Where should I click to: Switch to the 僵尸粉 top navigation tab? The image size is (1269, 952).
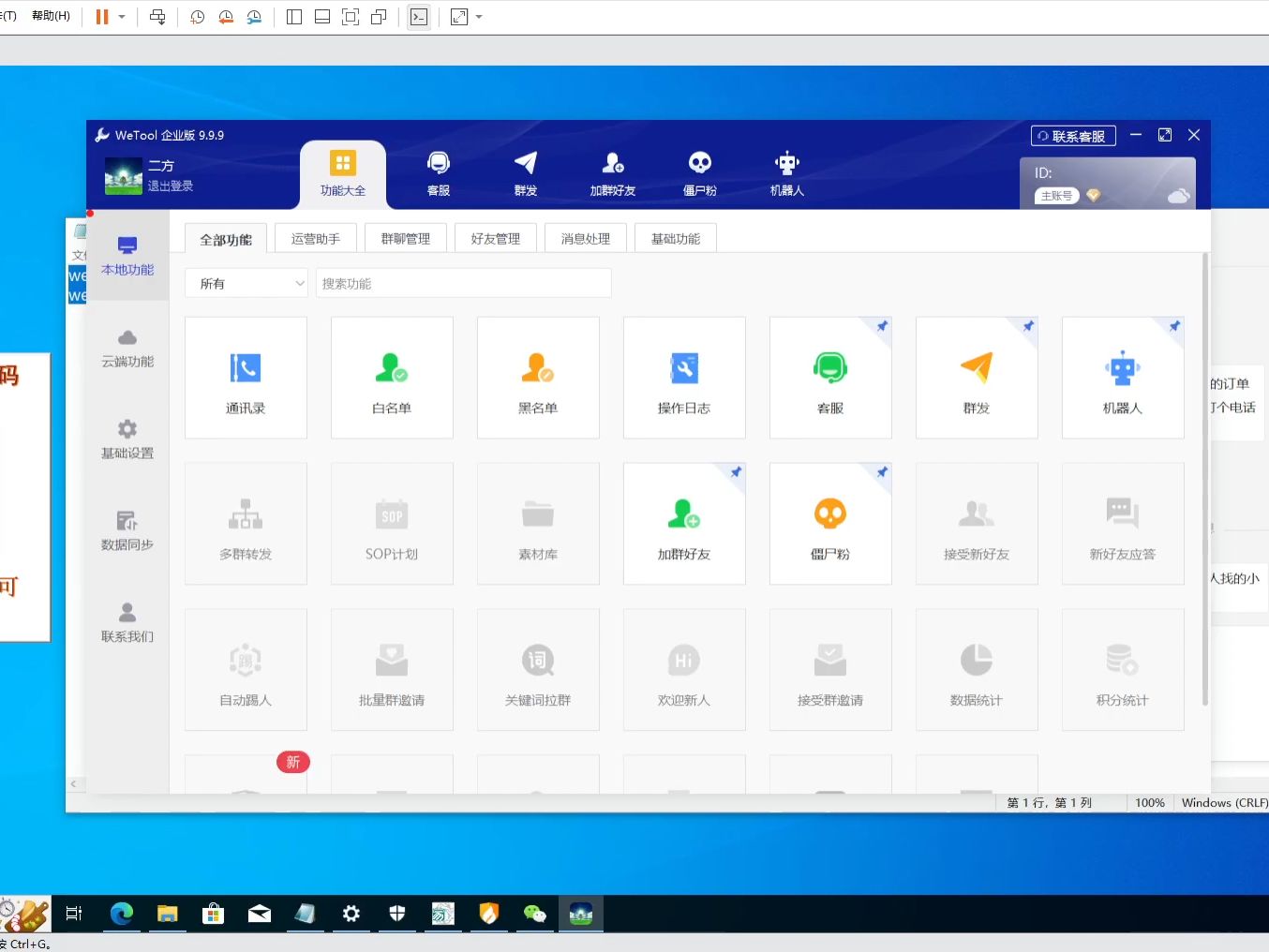coord(700,174)
